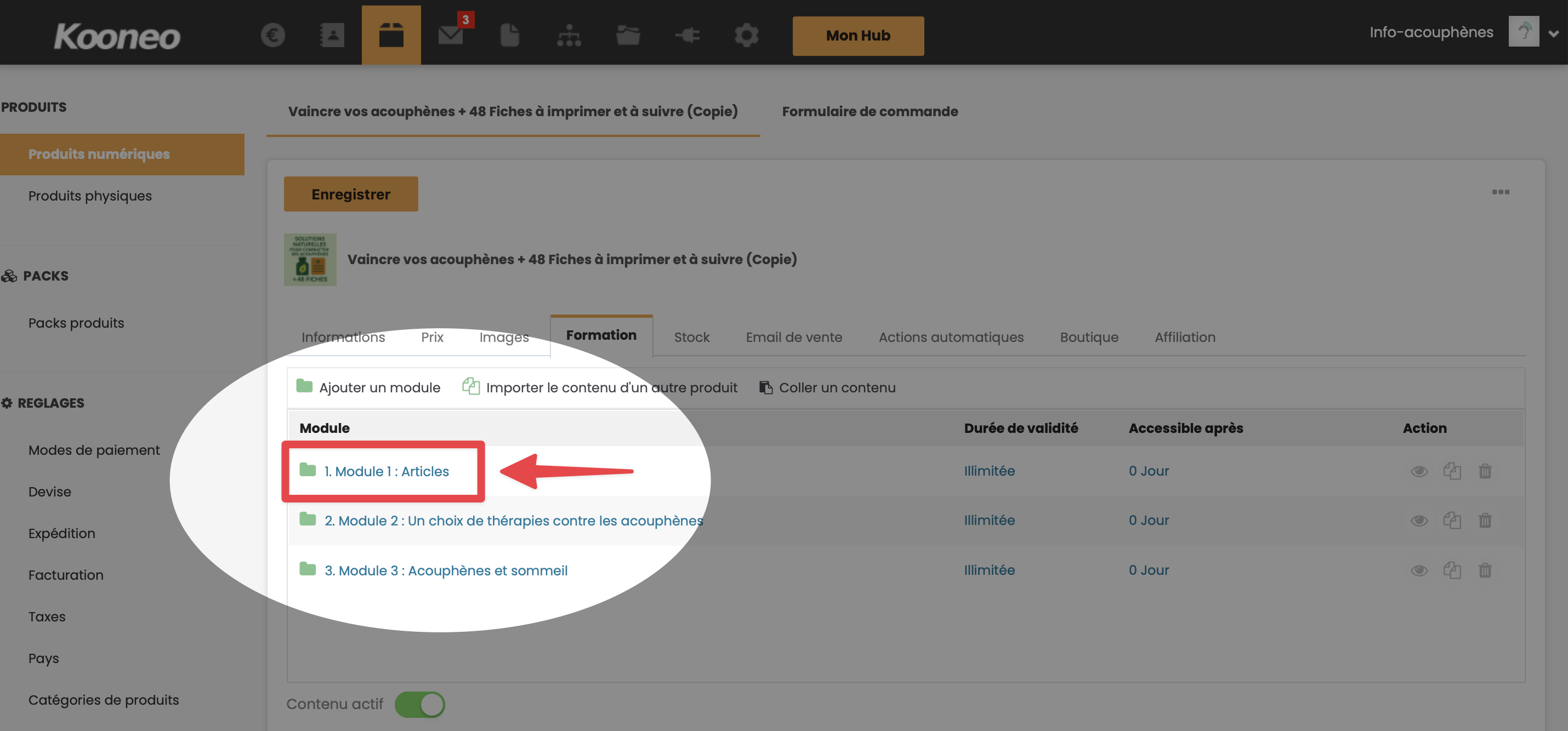Duplicate Module 2 with the copy icon
Viewport: 1568px width, 731px height.
(x=1452, y=520)
